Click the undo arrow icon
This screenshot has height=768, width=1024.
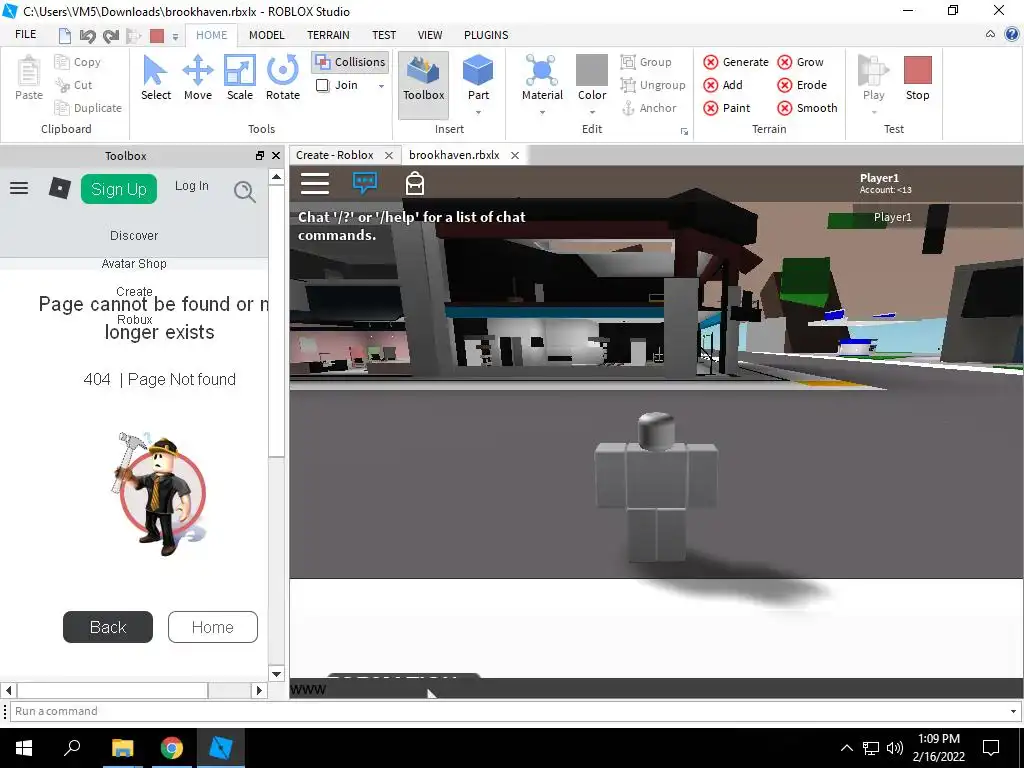88,35
